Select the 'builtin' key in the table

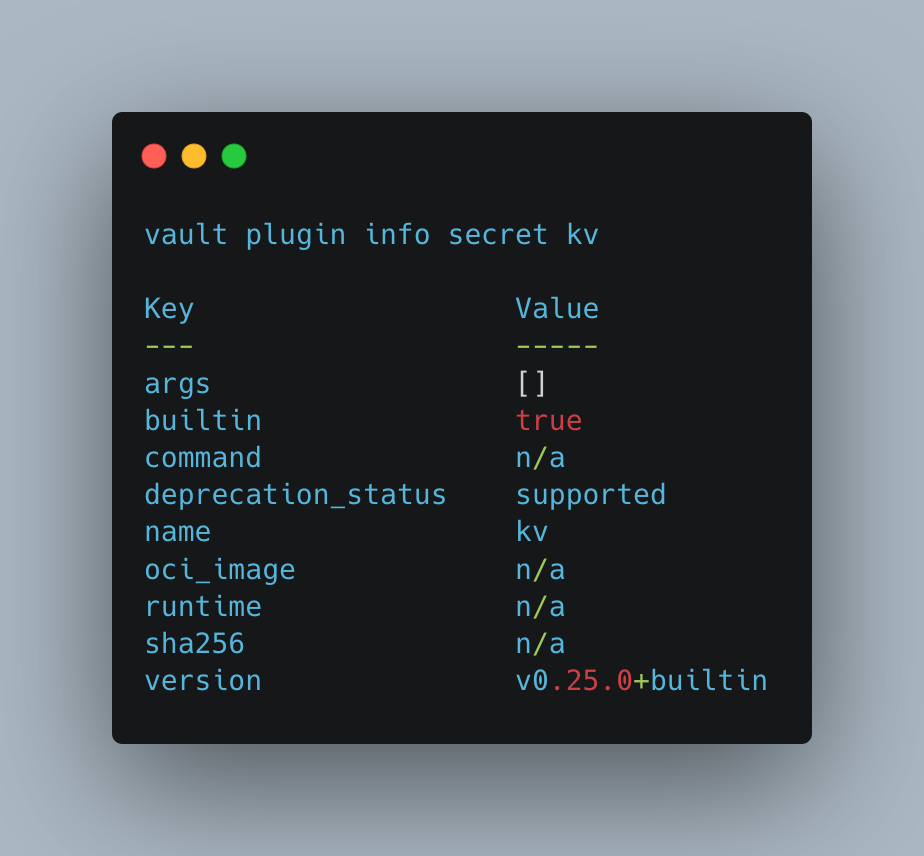(203, 420)
